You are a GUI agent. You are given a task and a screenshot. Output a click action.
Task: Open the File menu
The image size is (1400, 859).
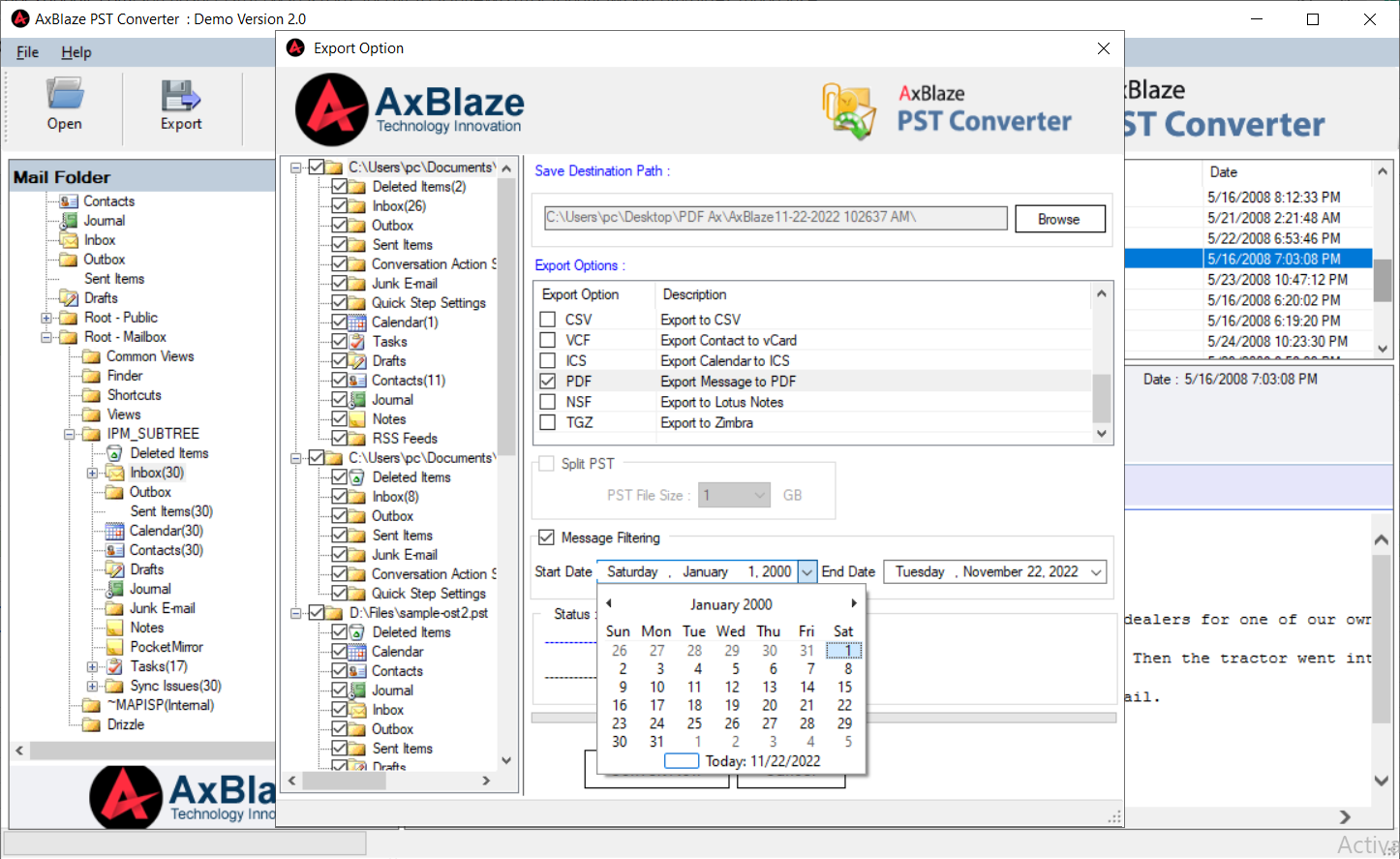(27, 52)
